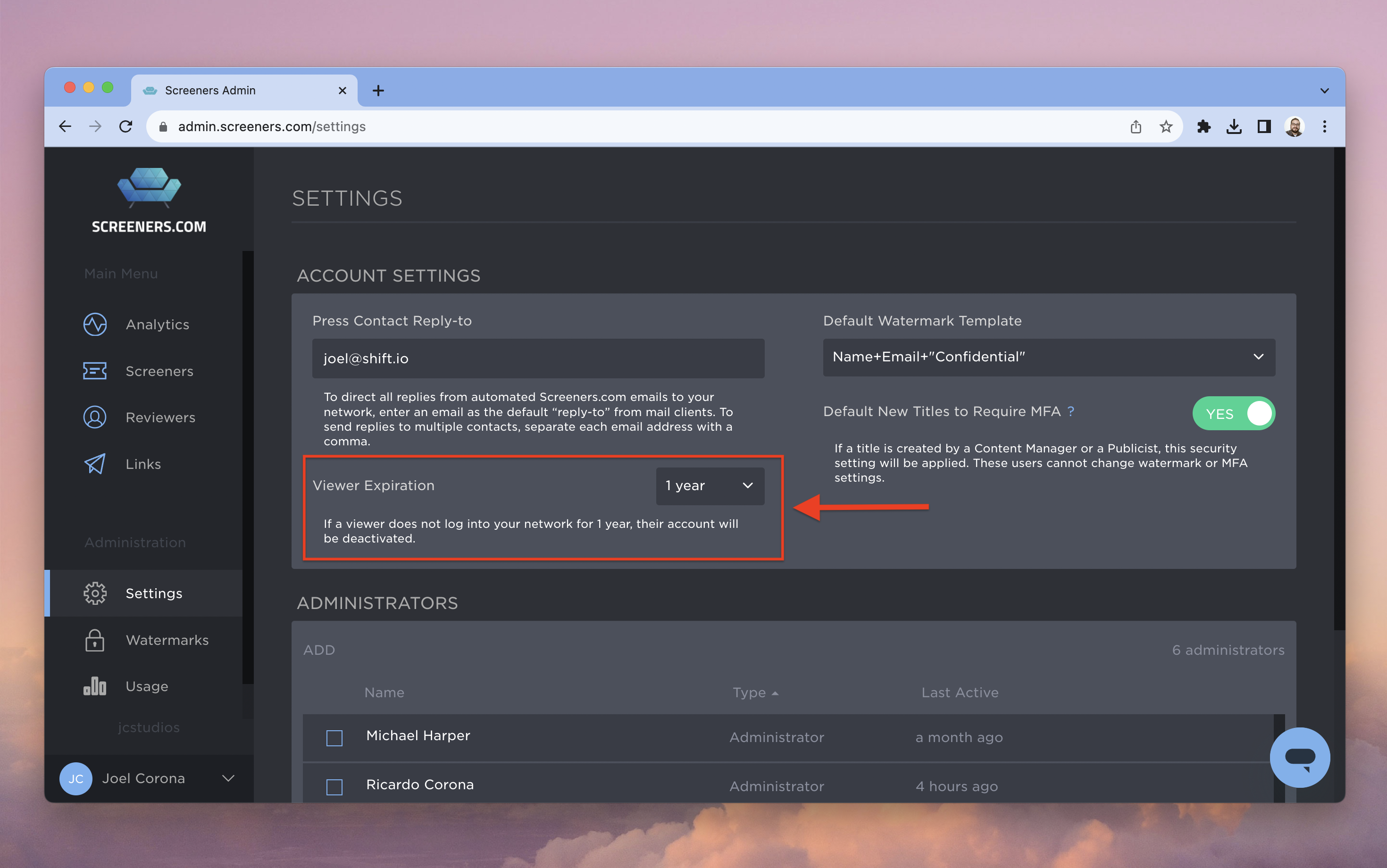
Task: Bookmark this page with star icon
Action: coord(1165,126)
